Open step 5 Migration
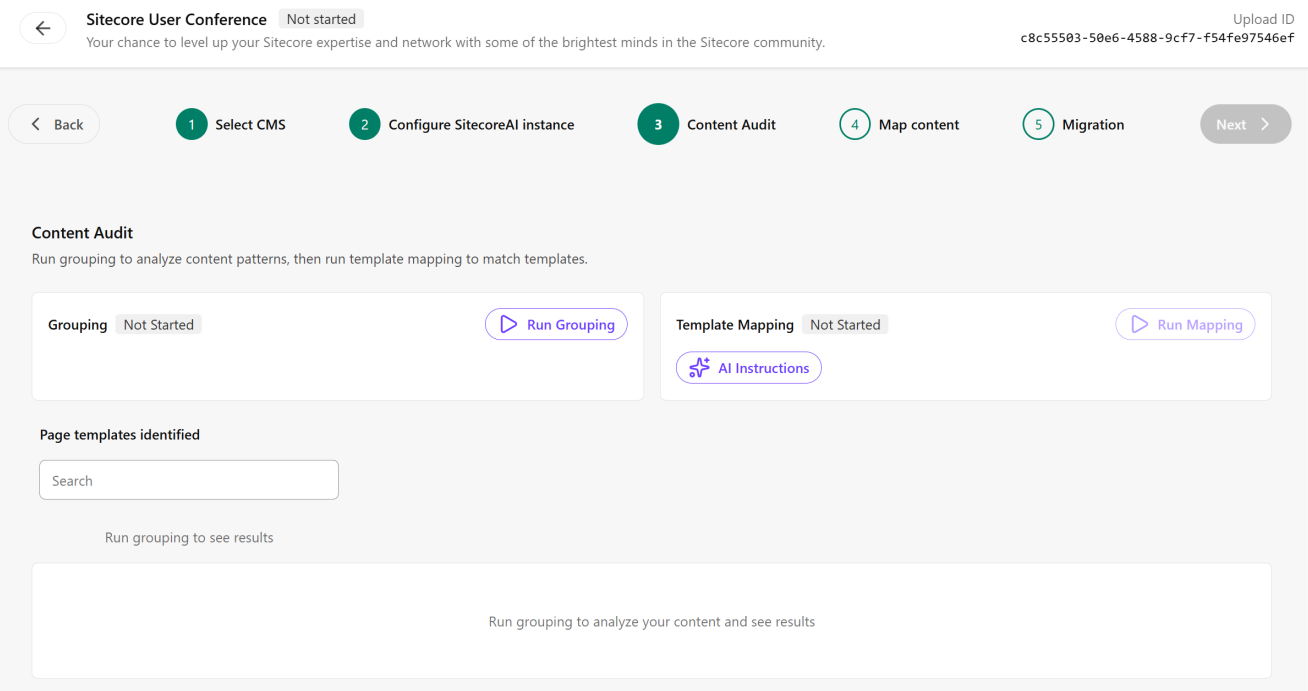Viewport: 1308px width, 691px height. [x=1074, y=124]
